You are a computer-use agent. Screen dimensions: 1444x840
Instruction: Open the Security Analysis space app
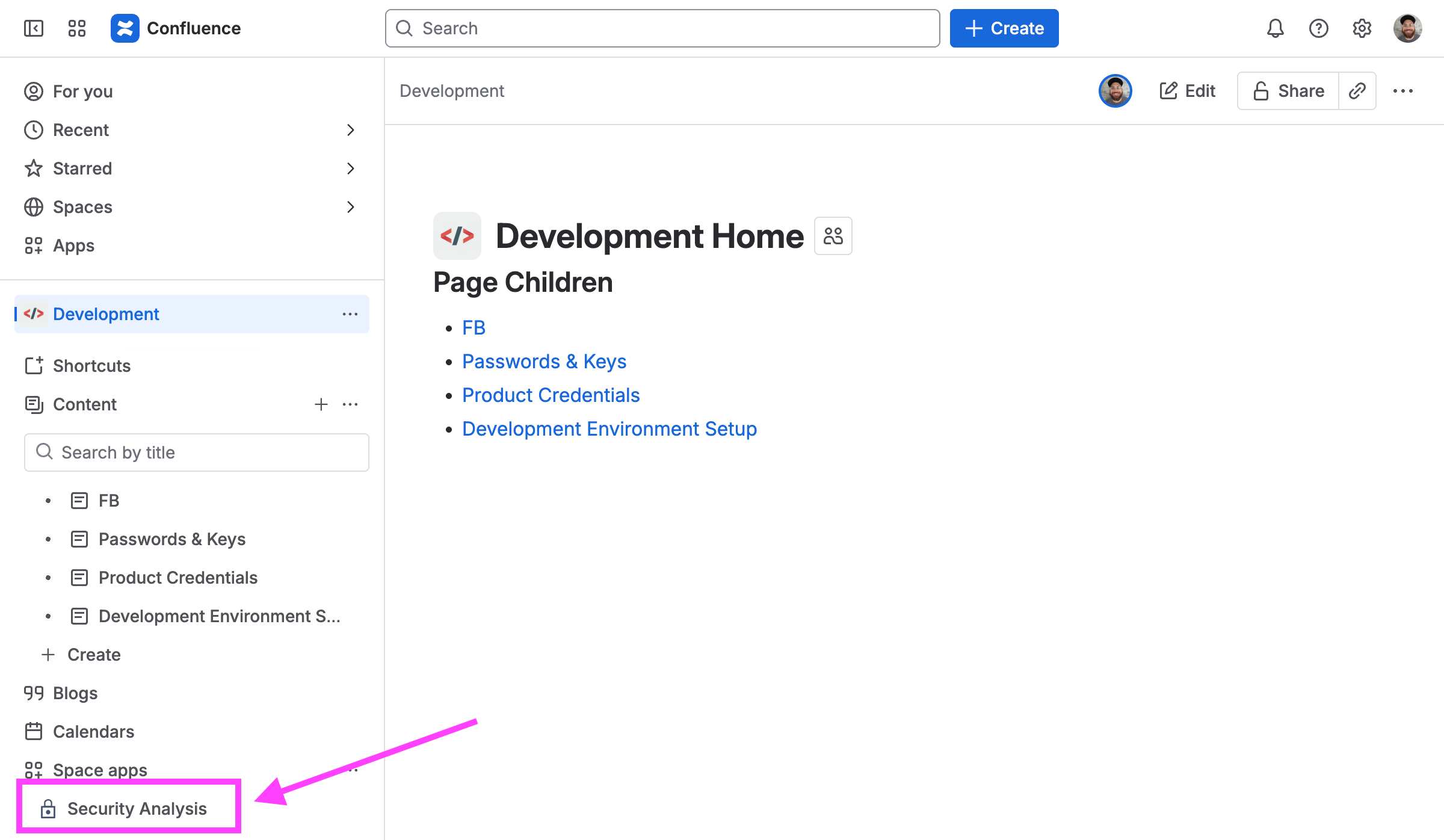click(x=137, y=808)
